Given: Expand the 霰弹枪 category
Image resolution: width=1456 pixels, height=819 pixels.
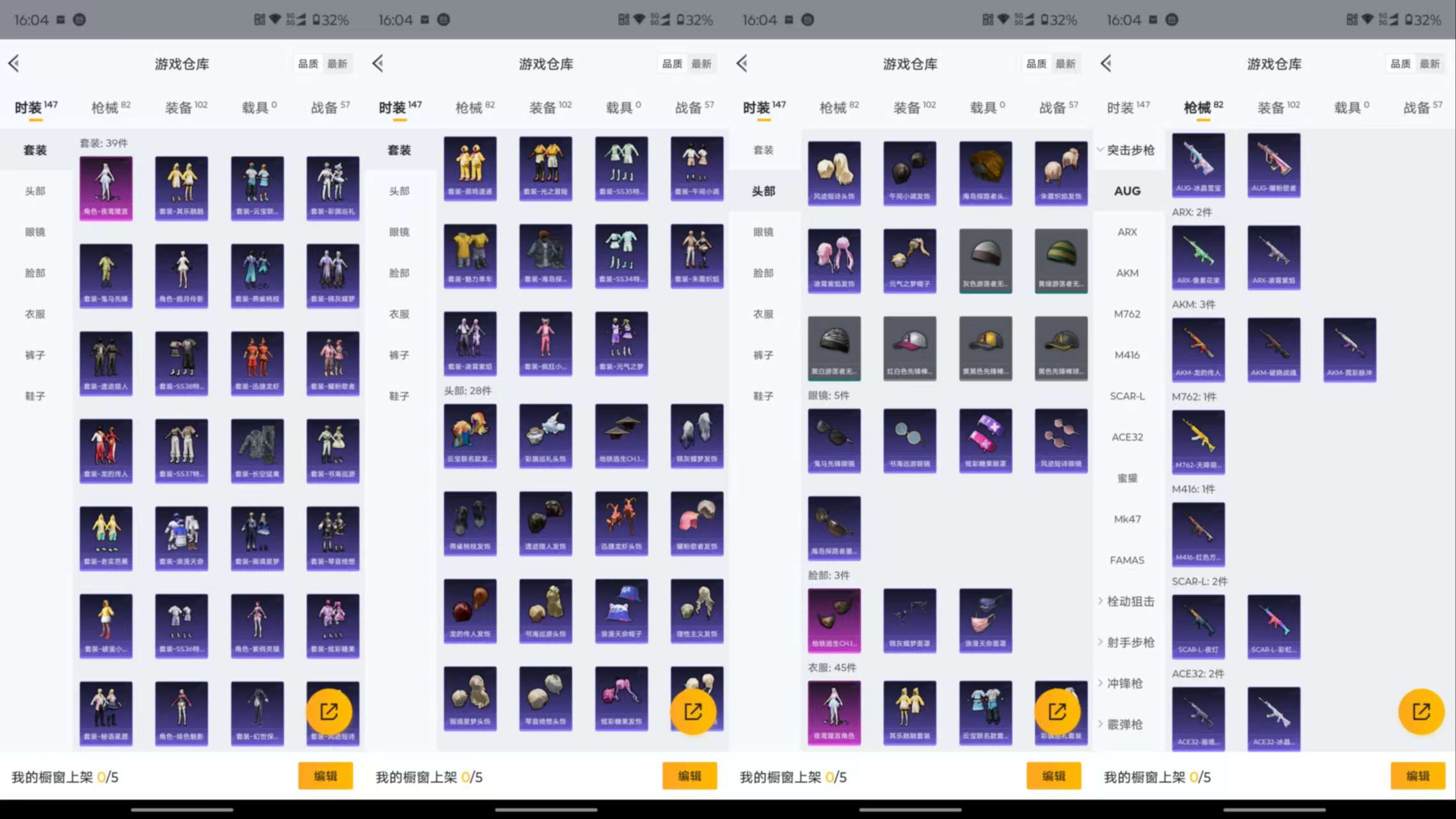Looking at the screenshot, I should click(1120, 724).
